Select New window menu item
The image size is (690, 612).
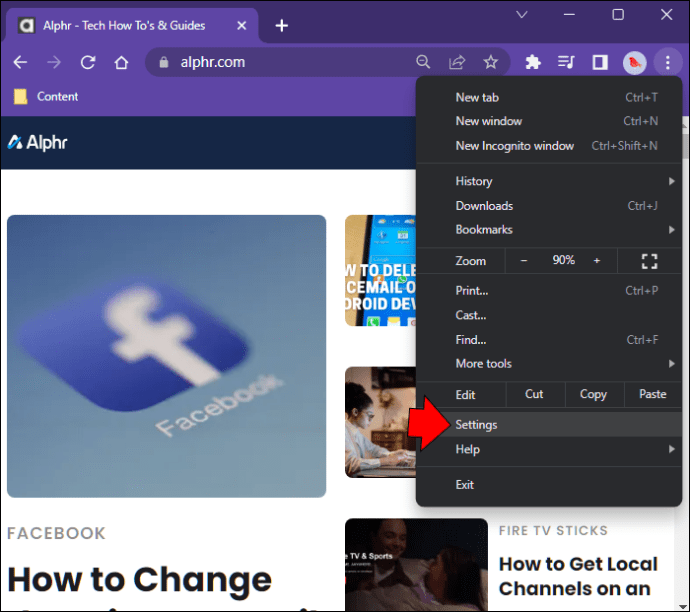tap(549, 121)
